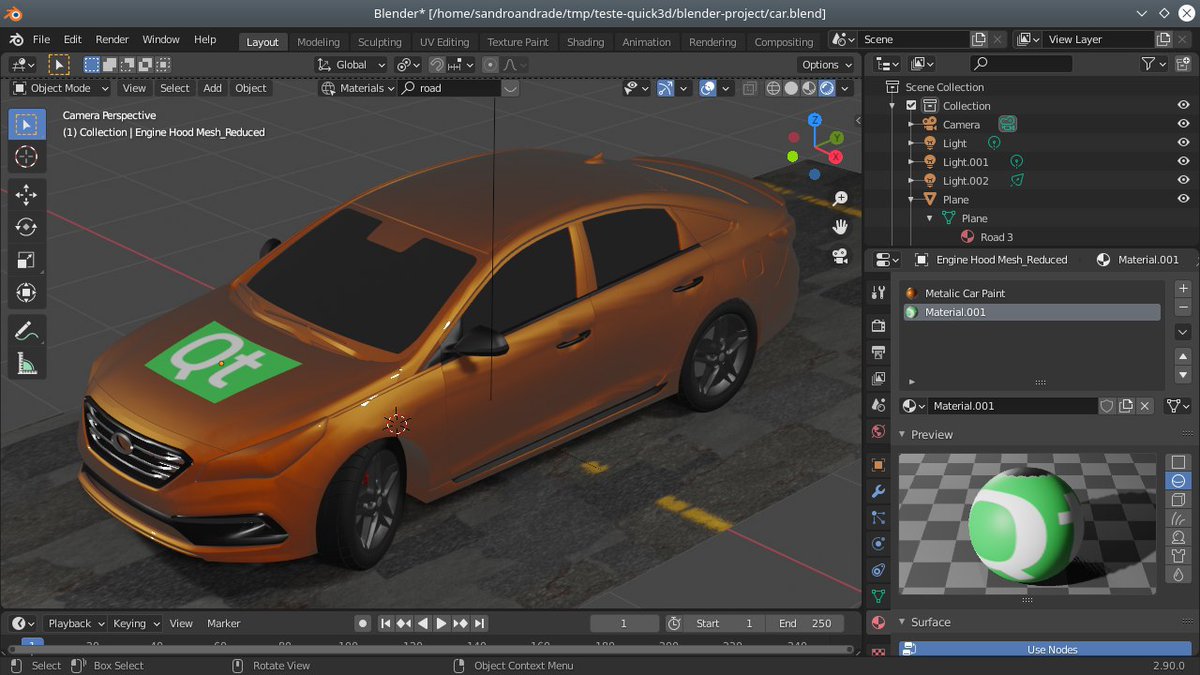Image resolution: width=1200 pixels, height=675 pixels.
Task: Select shader ball preview shape
Action: pyautogui.click(x=1178, y=538)
